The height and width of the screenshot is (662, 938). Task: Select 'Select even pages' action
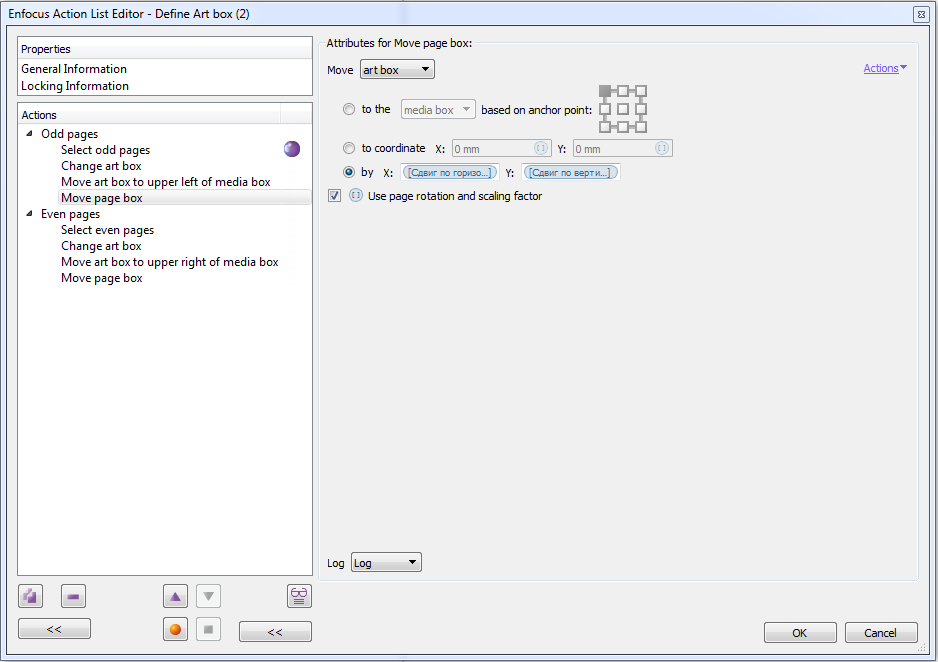107,230
